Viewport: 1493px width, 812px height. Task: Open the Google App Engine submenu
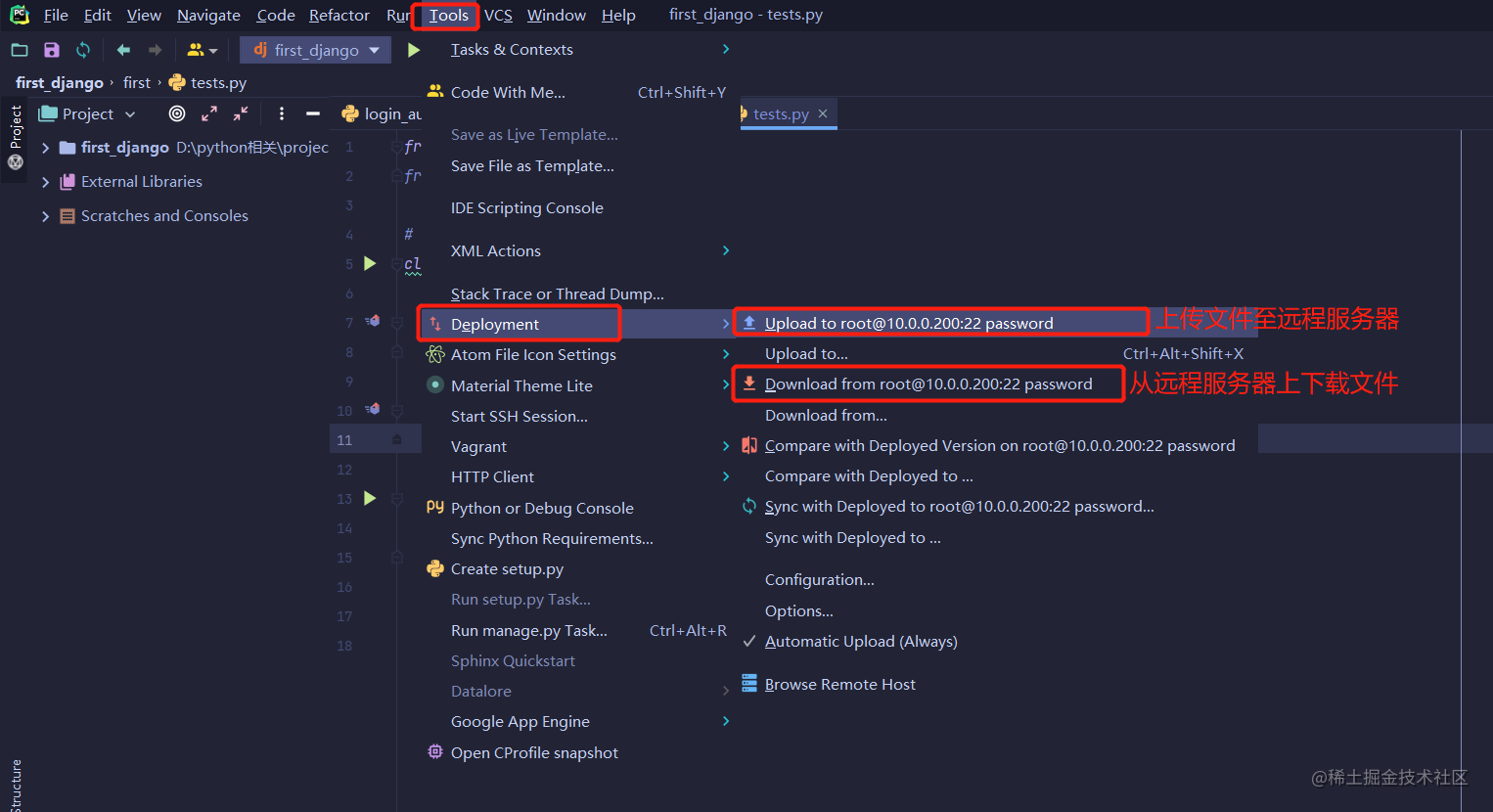click(x=578, y=722)
